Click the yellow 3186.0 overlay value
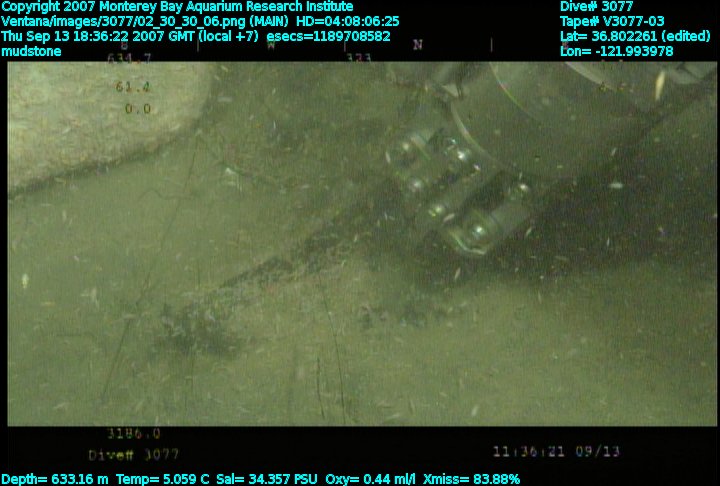Screen dimensions: 720x486 tap(134, 434)
